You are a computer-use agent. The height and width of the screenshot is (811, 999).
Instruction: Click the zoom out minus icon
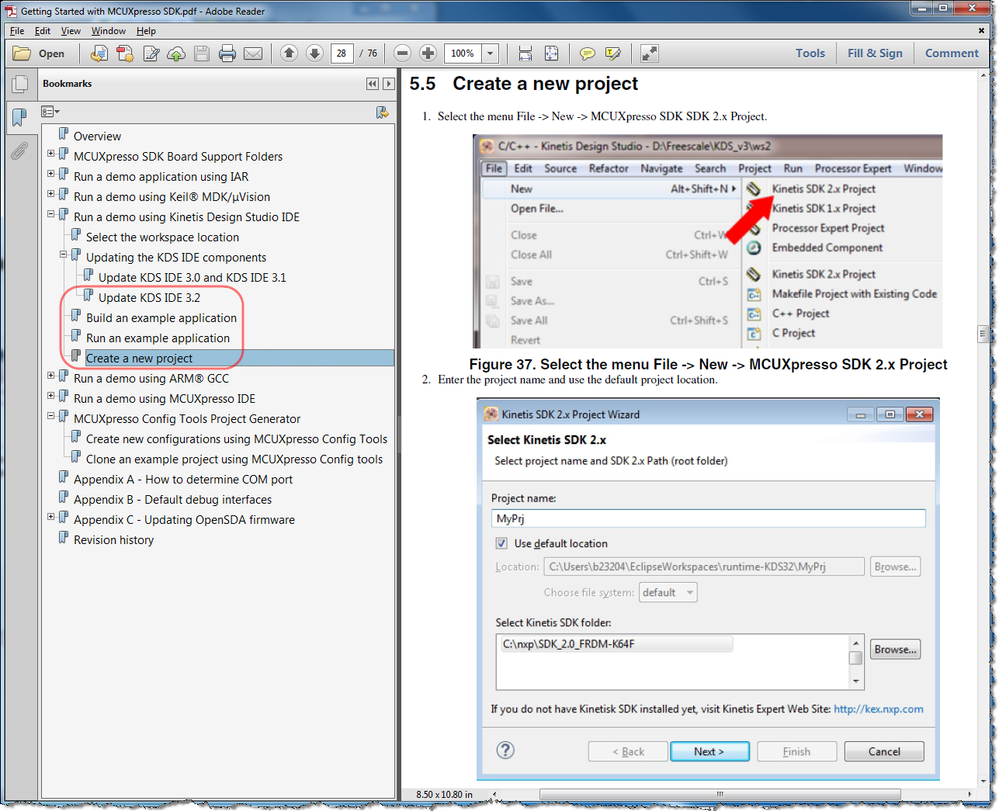point(402,54)
